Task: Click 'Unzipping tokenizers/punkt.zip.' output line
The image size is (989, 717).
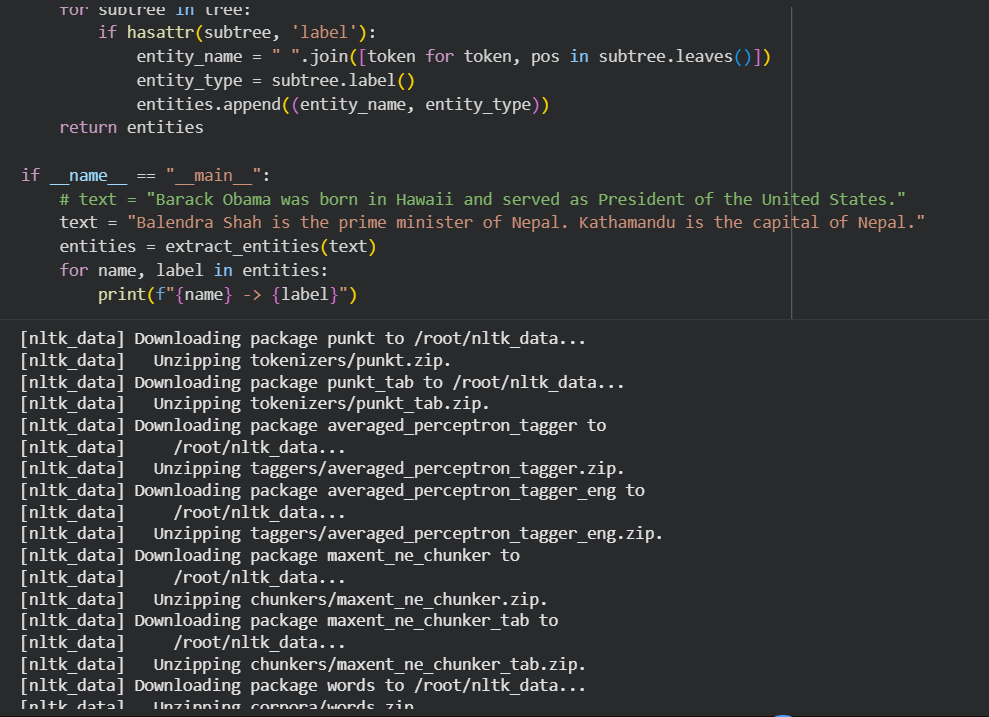Action: pos(235,361)
